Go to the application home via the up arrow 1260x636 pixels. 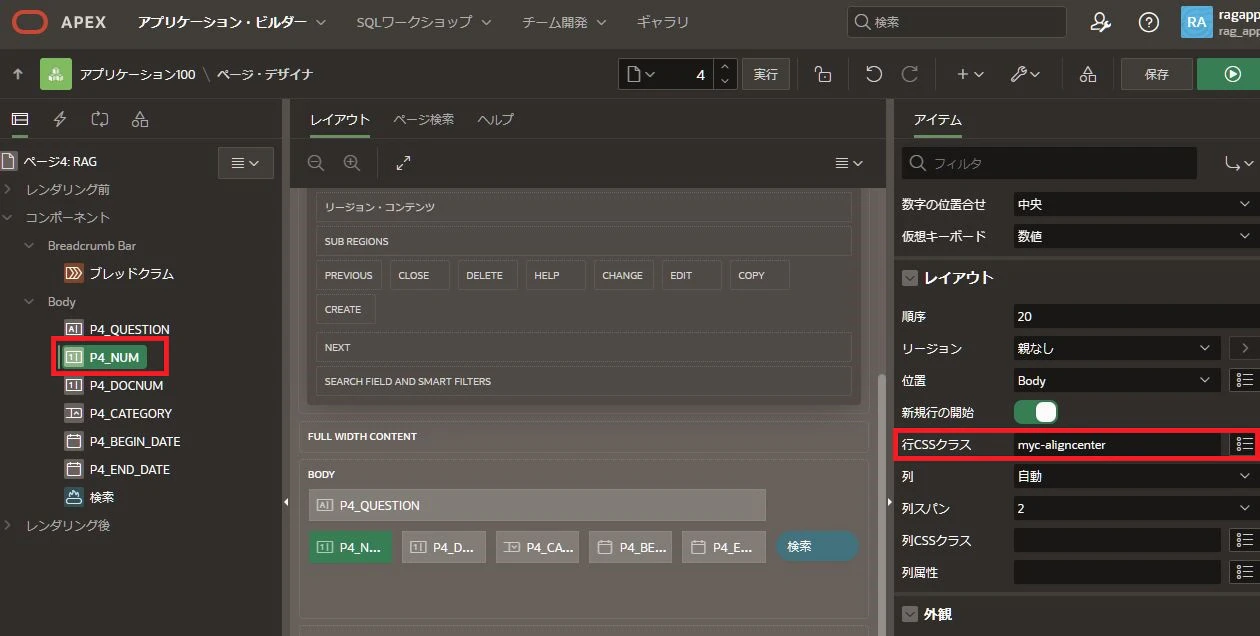coord(18,74)
